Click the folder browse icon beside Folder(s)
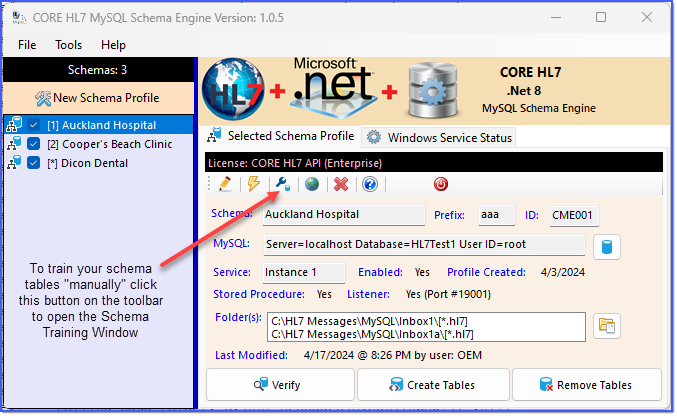 tap(607, 326)
